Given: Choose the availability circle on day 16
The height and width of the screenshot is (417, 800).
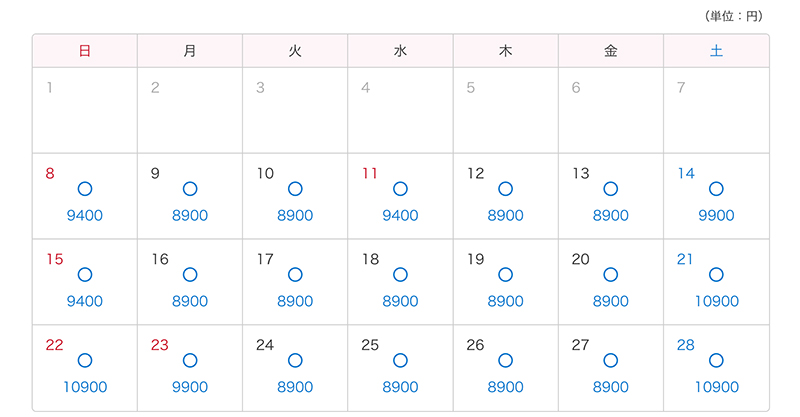Looking at the screenshot, I should click(x=190, y=274).
